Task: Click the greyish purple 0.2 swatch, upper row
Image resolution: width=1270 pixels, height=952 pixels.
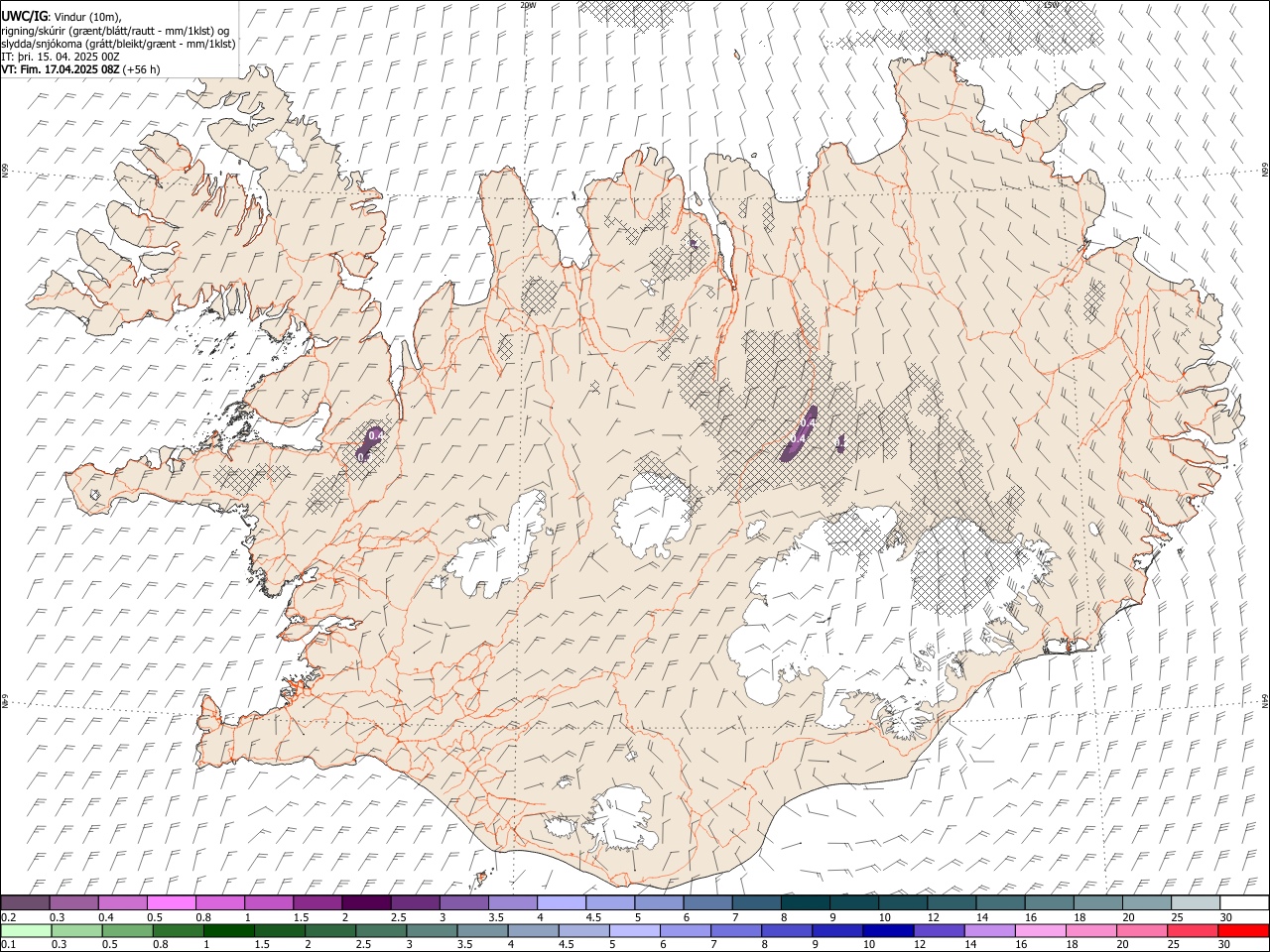Action: (x=25, y=902)
